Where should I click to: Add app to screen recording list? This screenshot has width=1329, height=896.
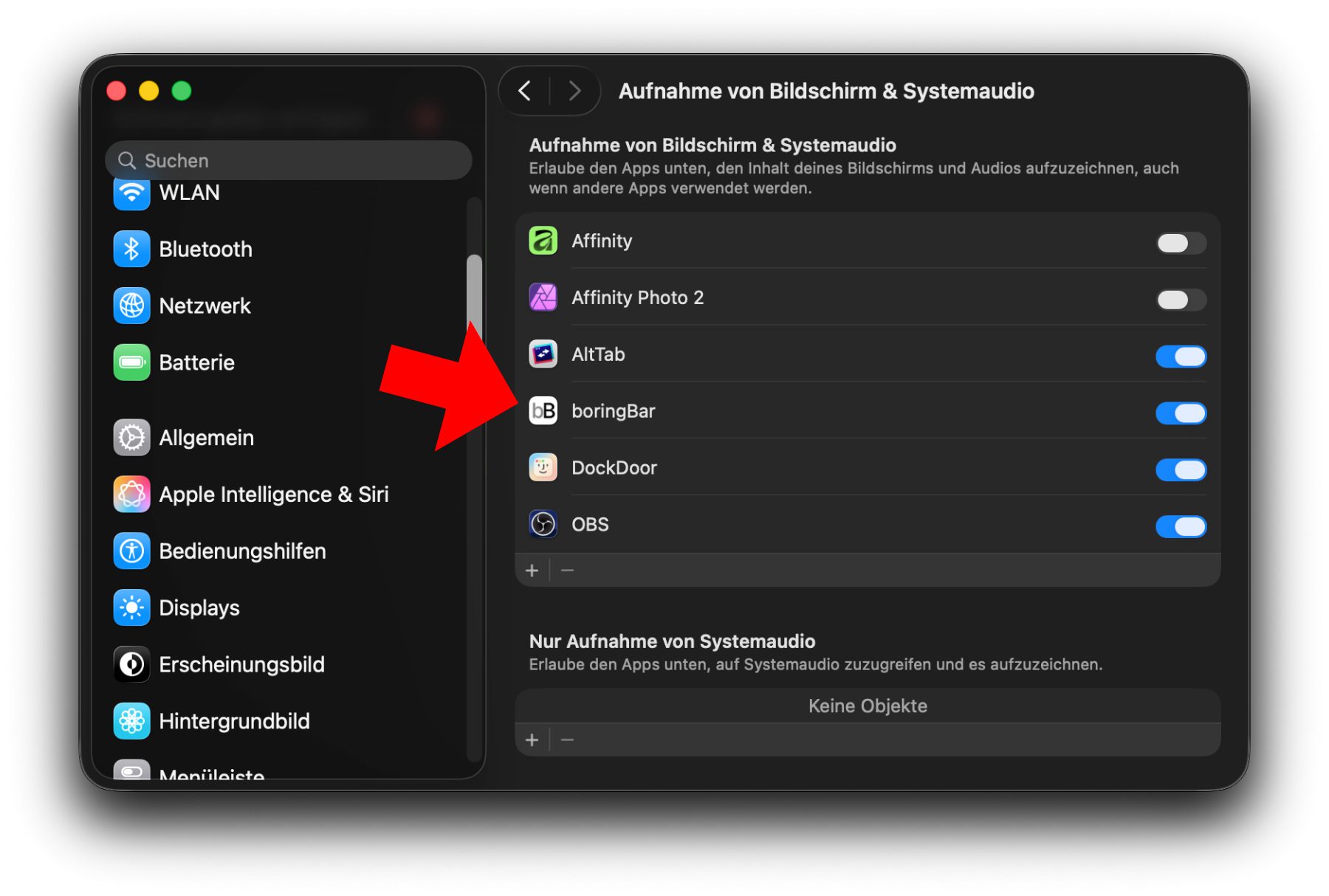pos(532,571)
